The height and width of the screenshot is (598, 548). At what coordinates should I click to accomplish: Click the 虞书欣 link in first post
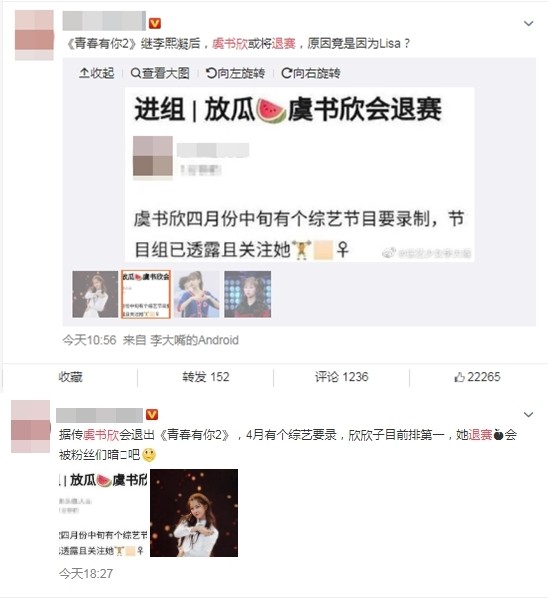point(230,43)
